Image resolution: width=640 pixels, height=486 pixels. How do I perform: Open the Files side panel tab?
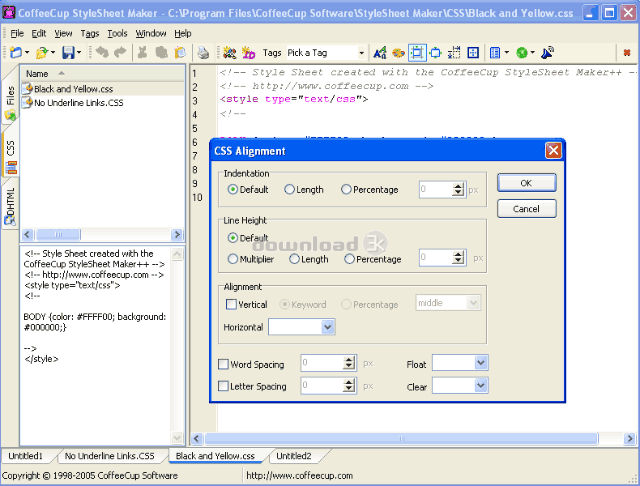coord(10,102)
